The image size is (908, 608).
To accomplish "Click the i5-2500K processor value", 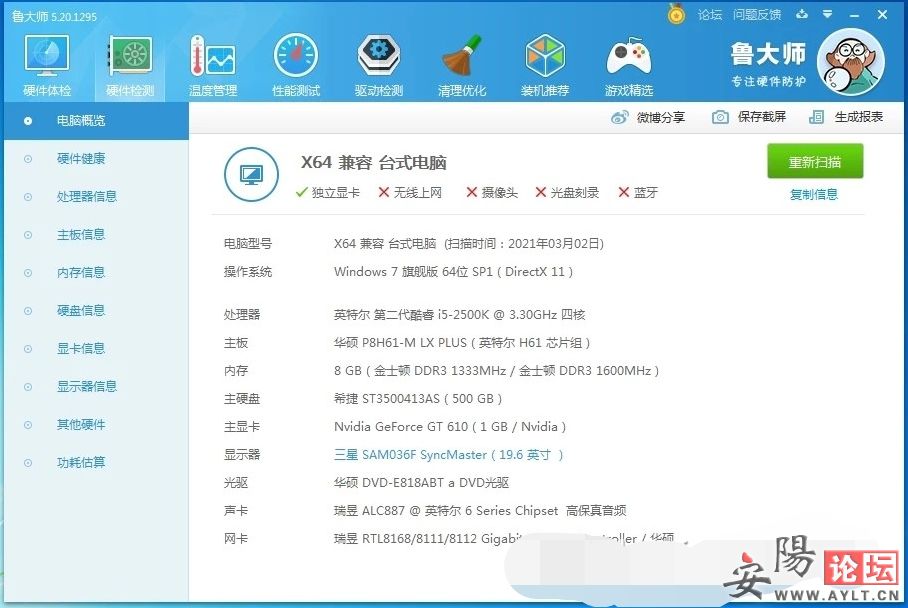I will pyautogui.click(x=459, y=315).
